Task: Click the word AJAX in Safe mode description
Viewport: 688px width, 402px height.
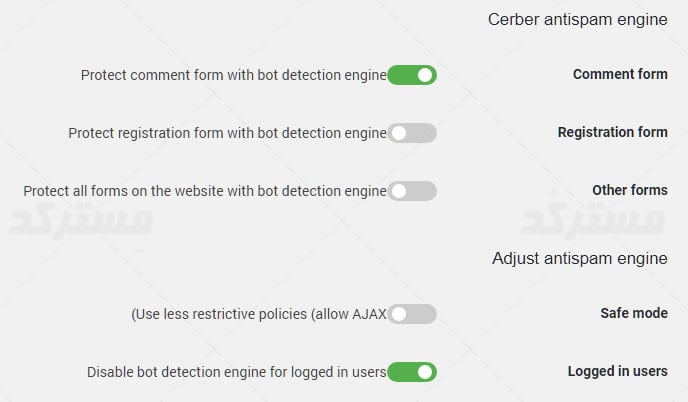Action: pos(369,314)
